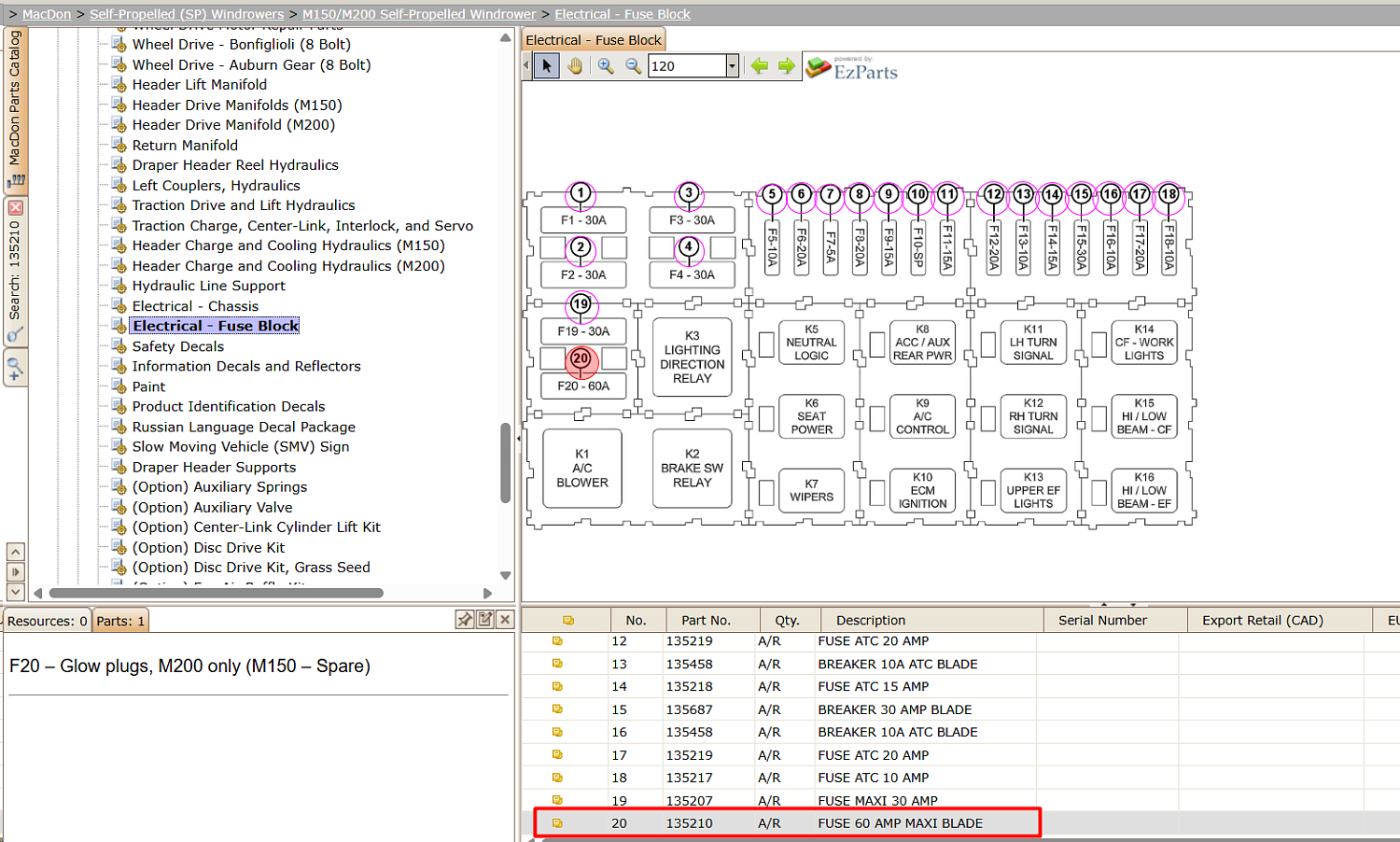
Task: Close the notes panel
Action: [505, 620]
